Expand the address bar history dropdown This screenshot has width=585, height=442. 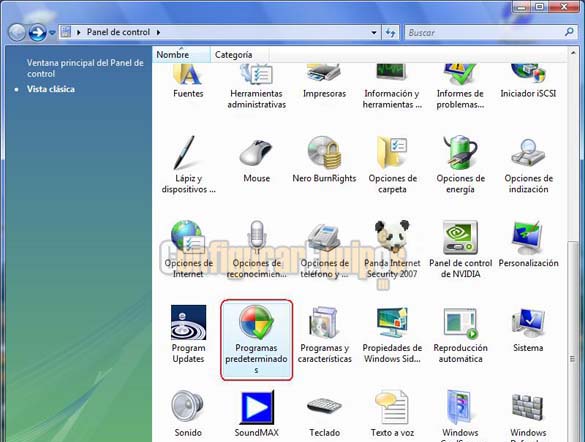[x=373, y=32]
